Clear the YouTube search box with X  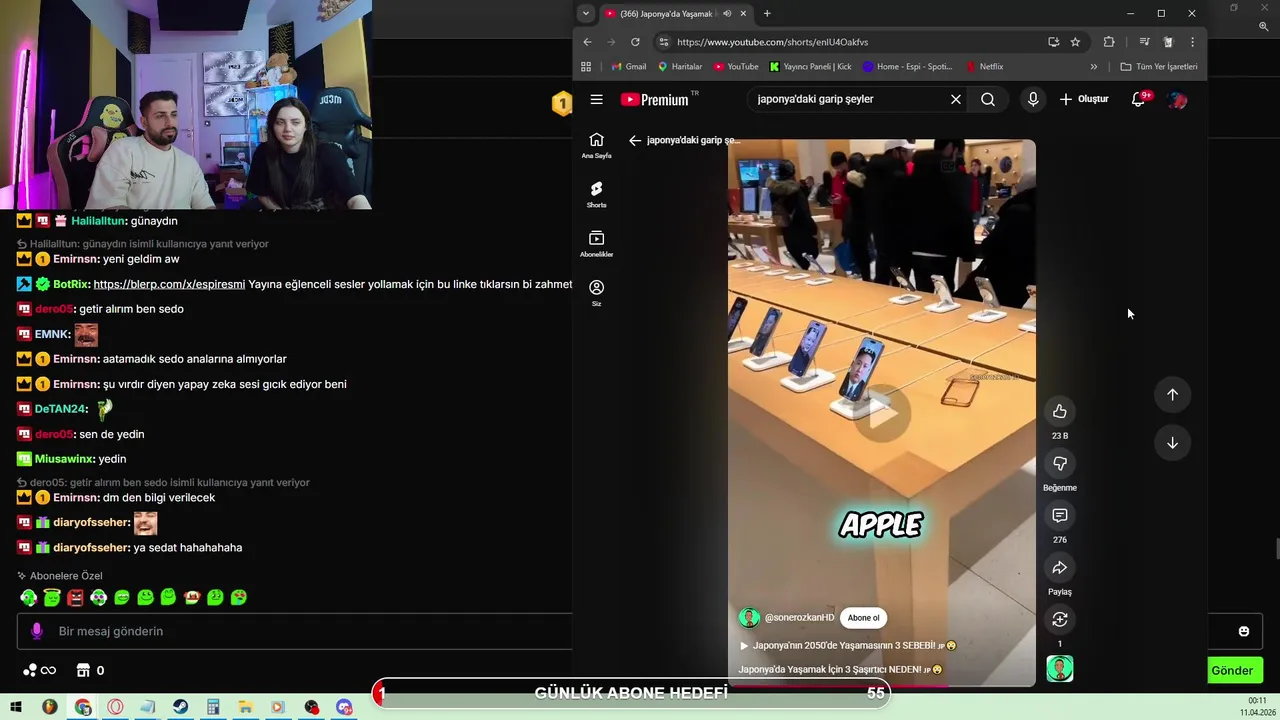point(956,99)
